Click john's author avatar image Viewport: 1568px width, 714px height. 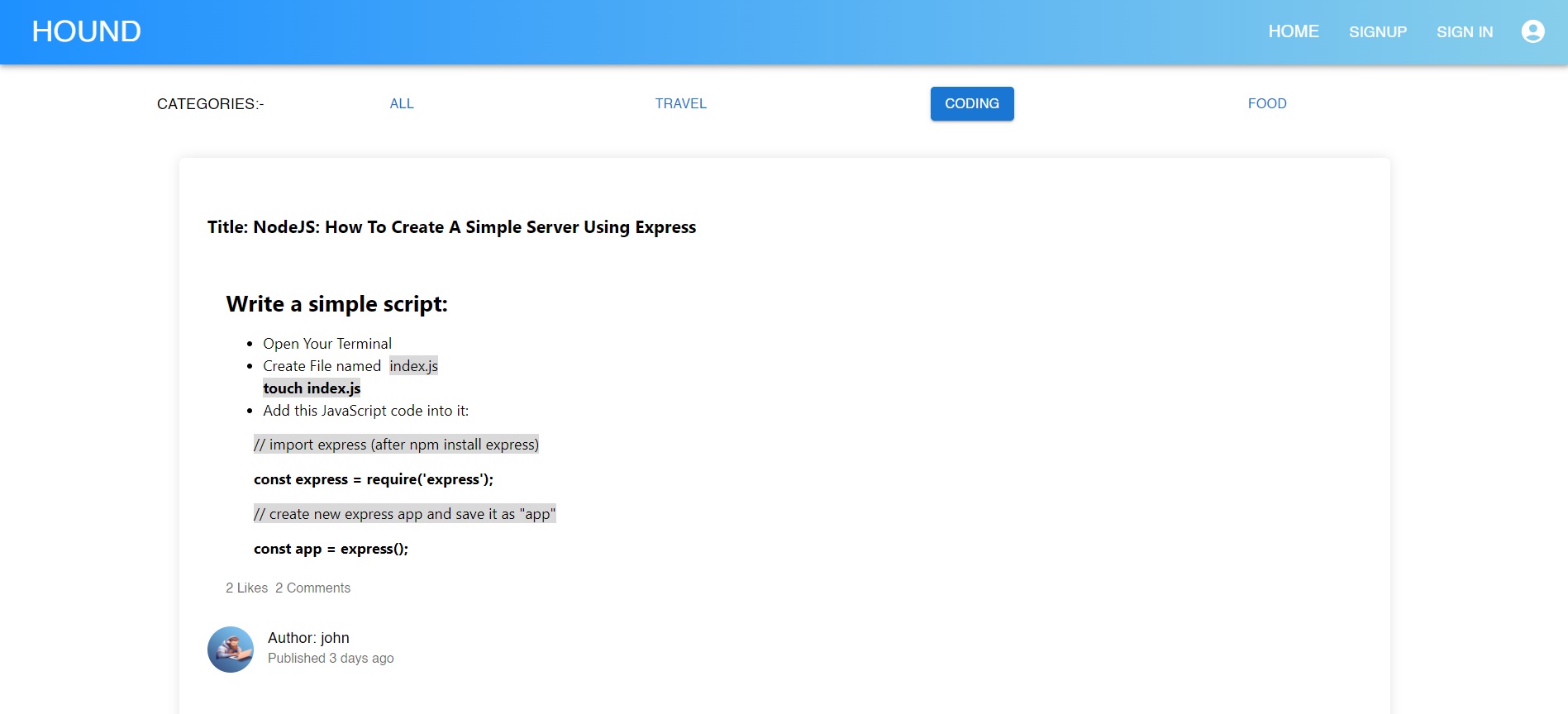tap(231, 650)
